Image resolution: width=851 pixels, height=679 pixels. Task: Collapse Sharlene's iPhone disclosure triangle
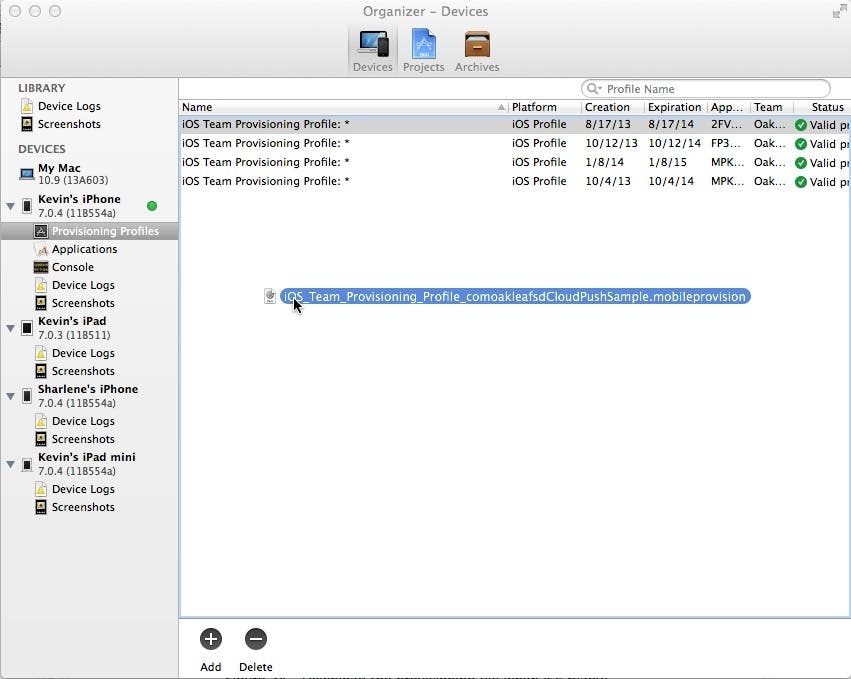click(11, 396)
